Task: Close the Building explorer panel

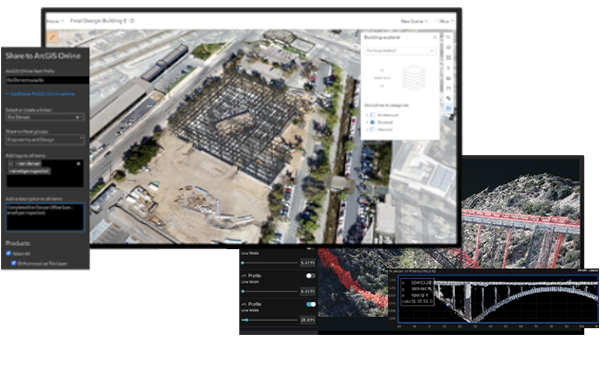Action: pyautogui.click(x=435, y=37)
